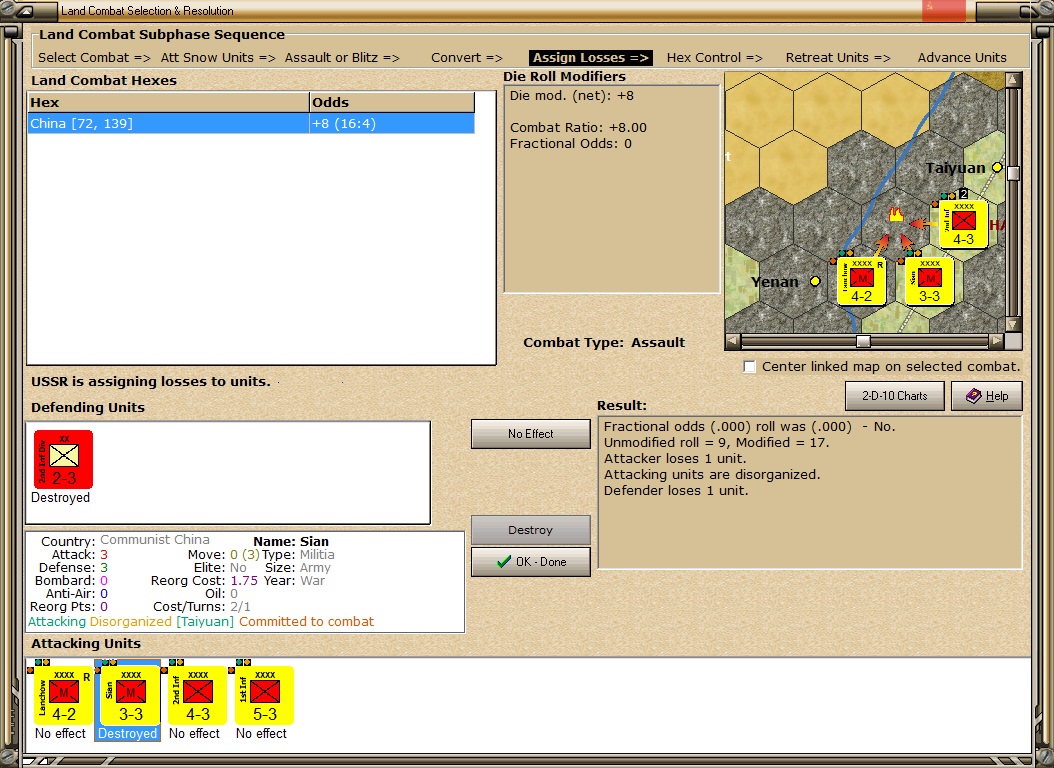
Task: Click the 'Committed to combat' status text
Action: tap(307, 622)
